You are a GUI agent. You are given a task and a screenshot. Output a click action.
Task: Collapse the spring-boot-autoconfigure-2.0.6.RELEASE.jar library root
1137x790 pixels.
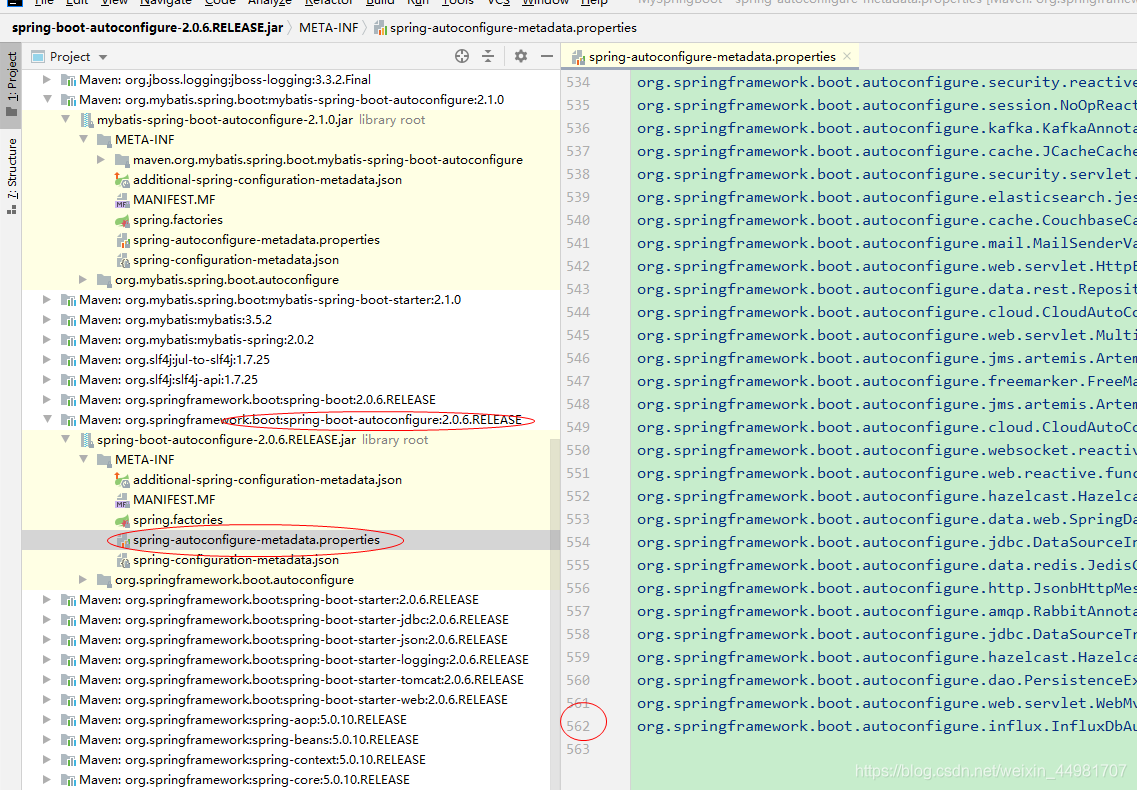(65, 440)
